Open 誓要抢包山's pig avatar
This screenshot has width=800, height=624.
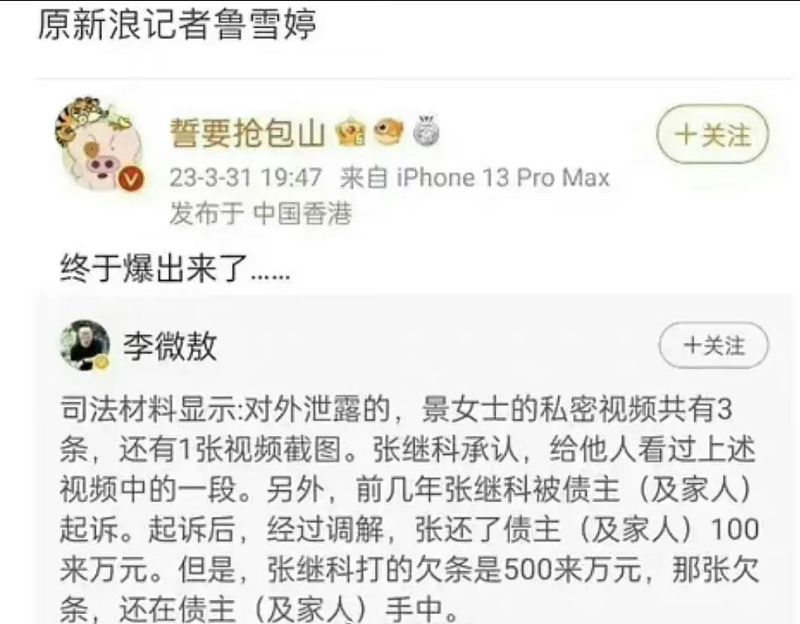tap(99, 145)
